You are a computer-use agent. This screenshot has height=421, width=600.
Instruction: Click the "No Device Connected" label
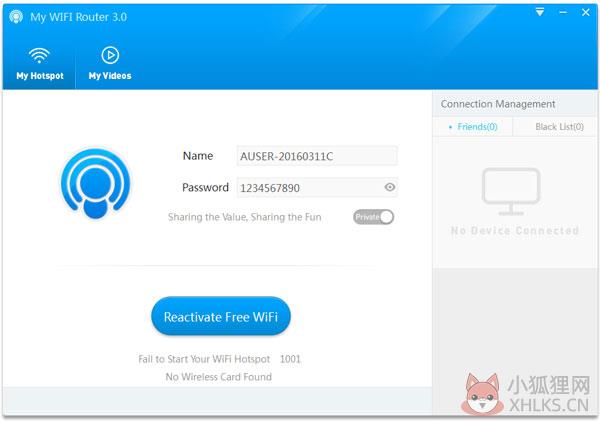tap(515, 230)
